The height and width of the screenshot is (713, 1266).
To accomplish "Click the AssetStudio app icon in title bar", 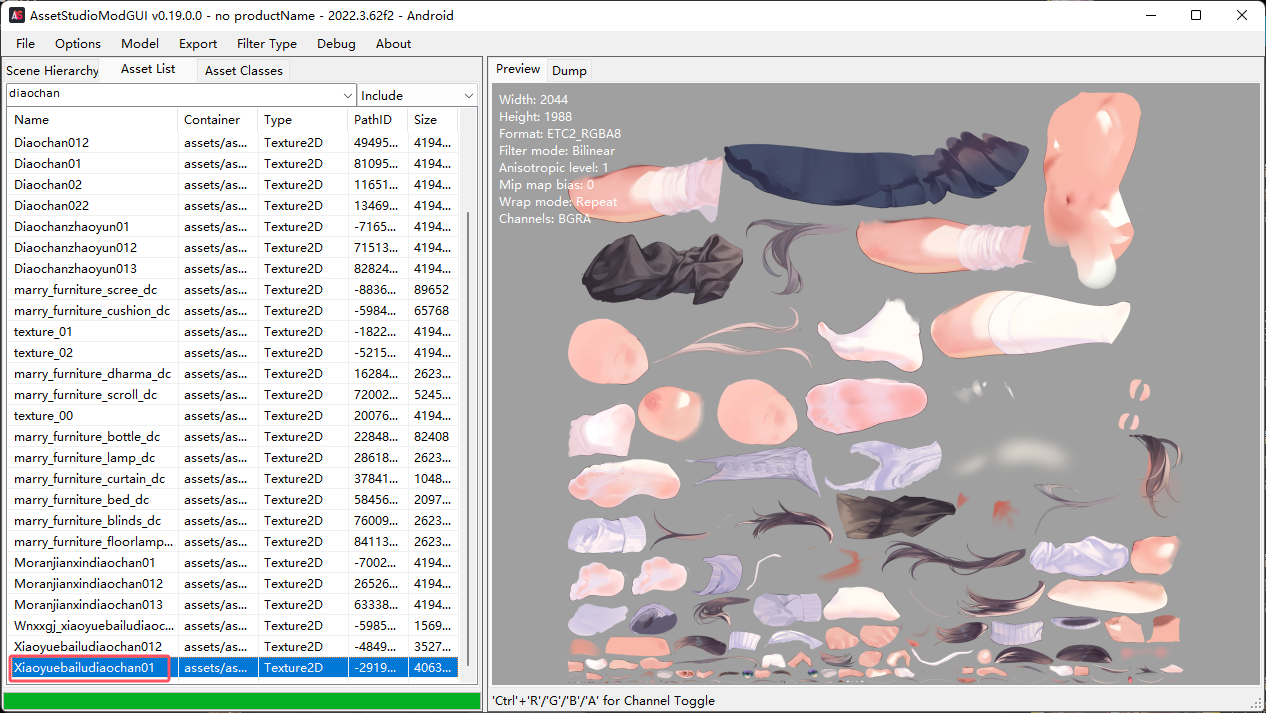I will tap(17, 15).
